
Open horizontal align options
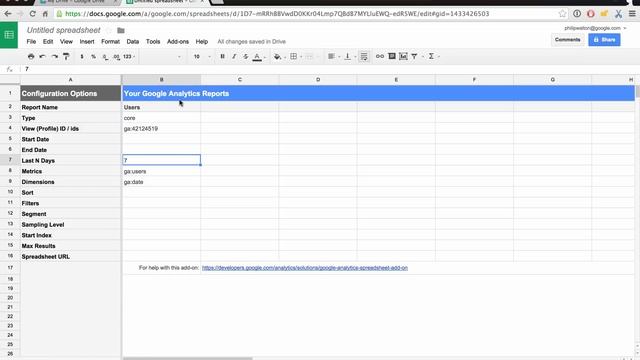(333, 56)
